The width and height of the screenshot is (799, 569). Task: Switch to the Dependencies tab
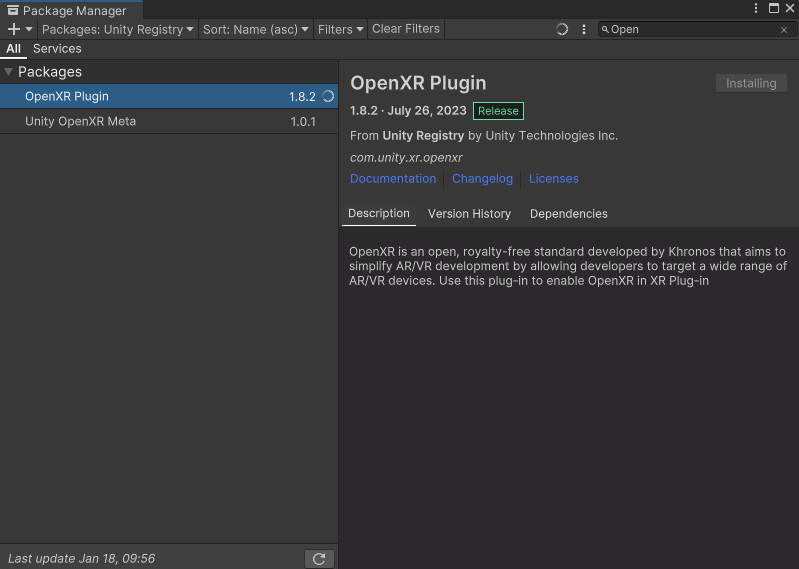pos(569,214)
